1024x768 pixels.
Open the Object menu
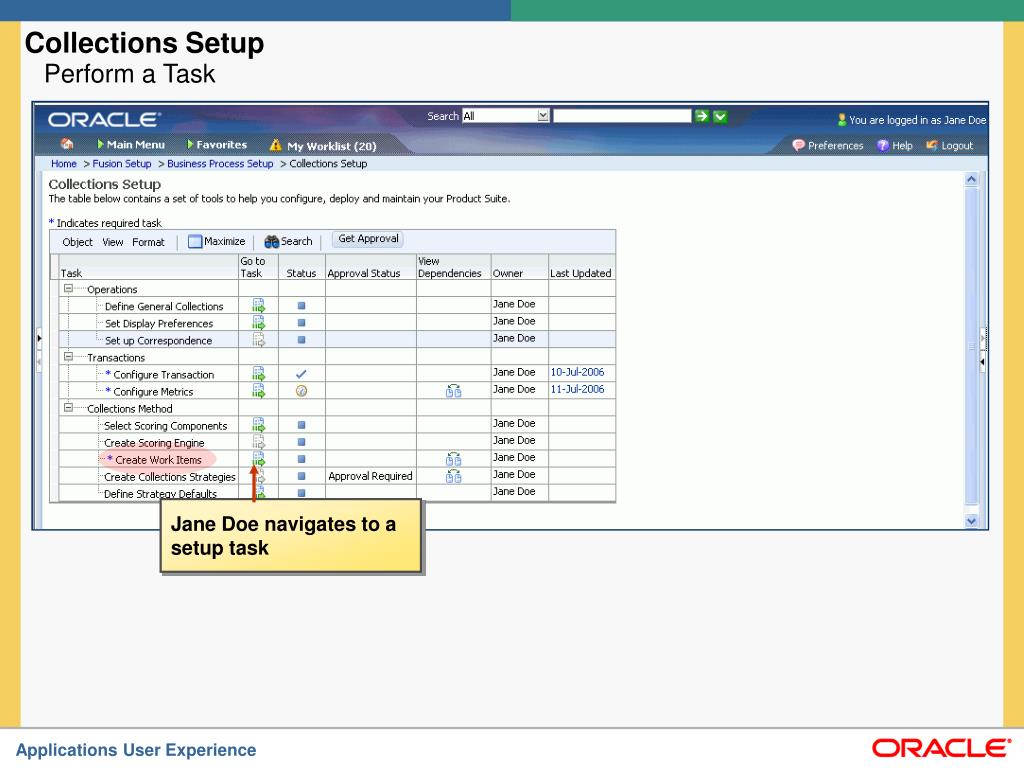click(x=78, y=242)
